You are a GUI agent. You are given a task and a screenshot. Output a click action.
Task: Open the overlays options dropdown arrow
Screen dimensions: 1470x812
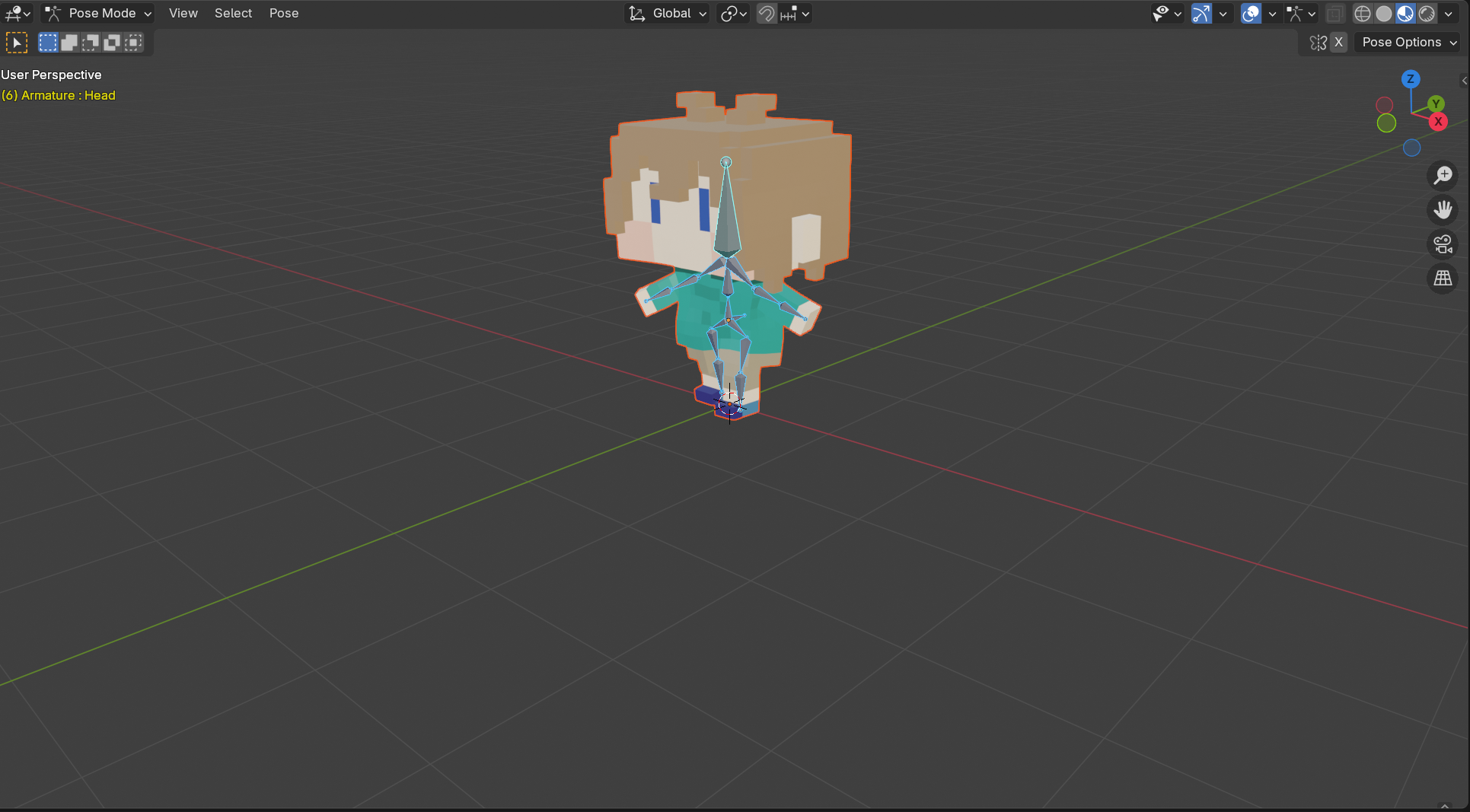point(1272,13)
